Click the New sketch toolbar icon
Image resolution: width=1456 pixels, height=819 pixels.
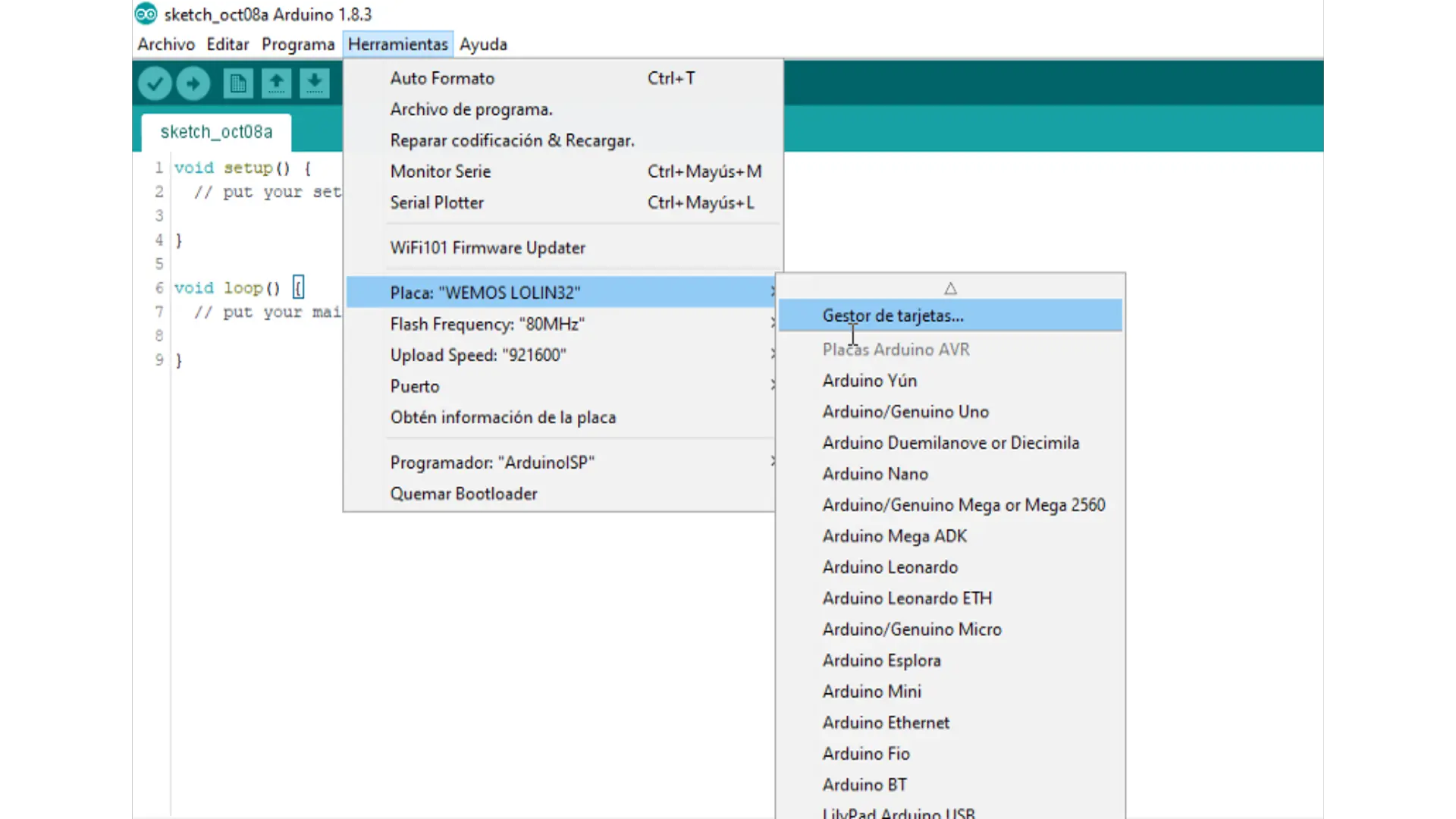[238, 83]
